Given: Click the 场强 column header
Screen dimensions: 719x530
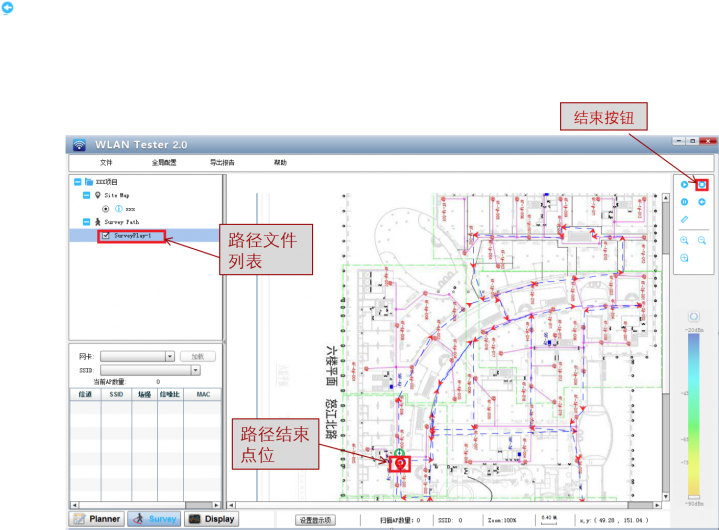Looking at the screenshot, I should point(144,394).
